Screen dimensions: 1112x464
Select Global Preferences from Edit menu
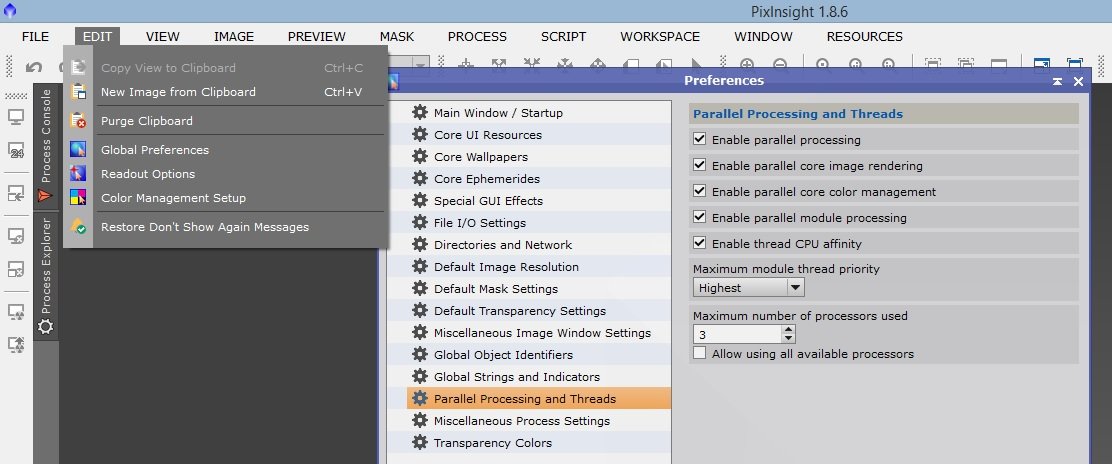coord(155,150)
